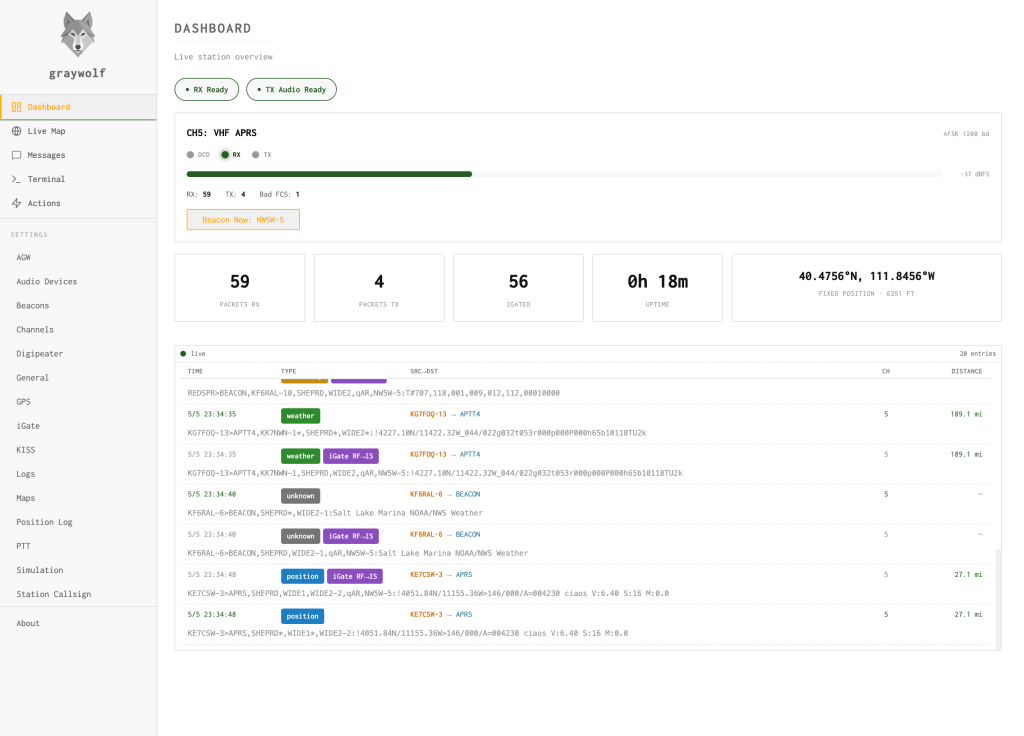1024x736 pixels.
Task: Click the Beacon Now: NW5W-5 button
Action: click(243, 219)
